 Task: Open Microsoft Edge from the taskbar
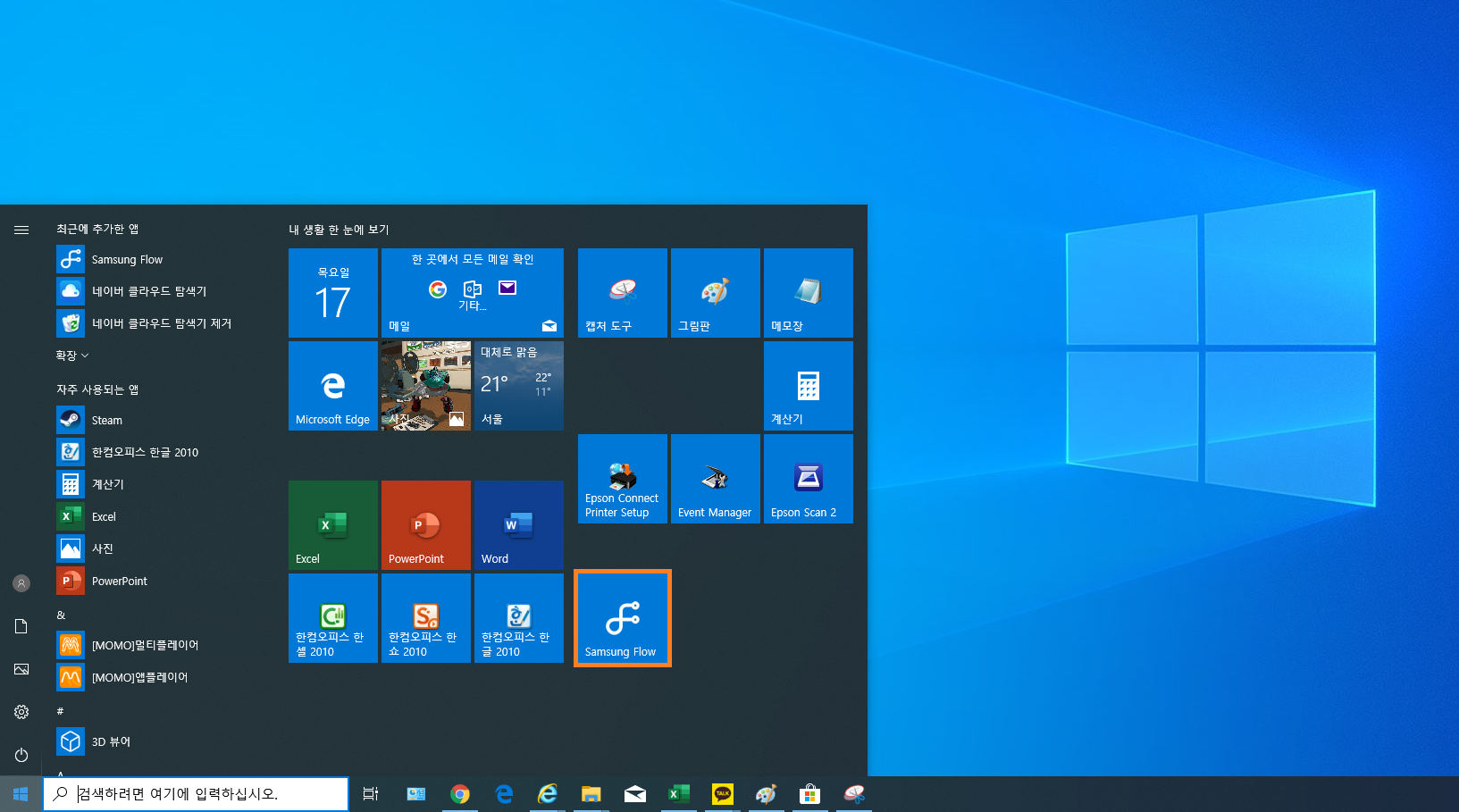coord(504,794)
